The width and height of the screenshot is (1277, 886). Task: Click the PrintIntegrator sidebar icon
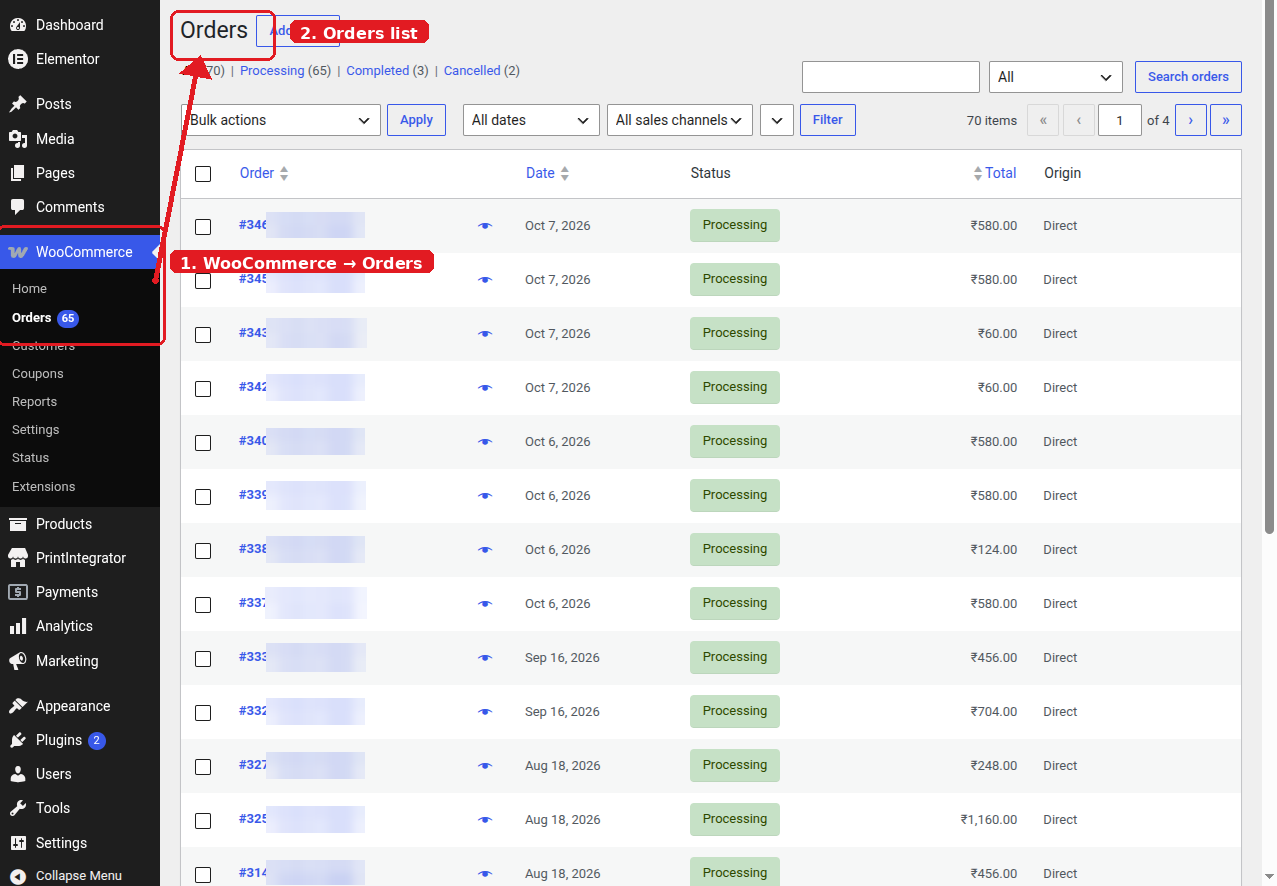click(18, 558)
